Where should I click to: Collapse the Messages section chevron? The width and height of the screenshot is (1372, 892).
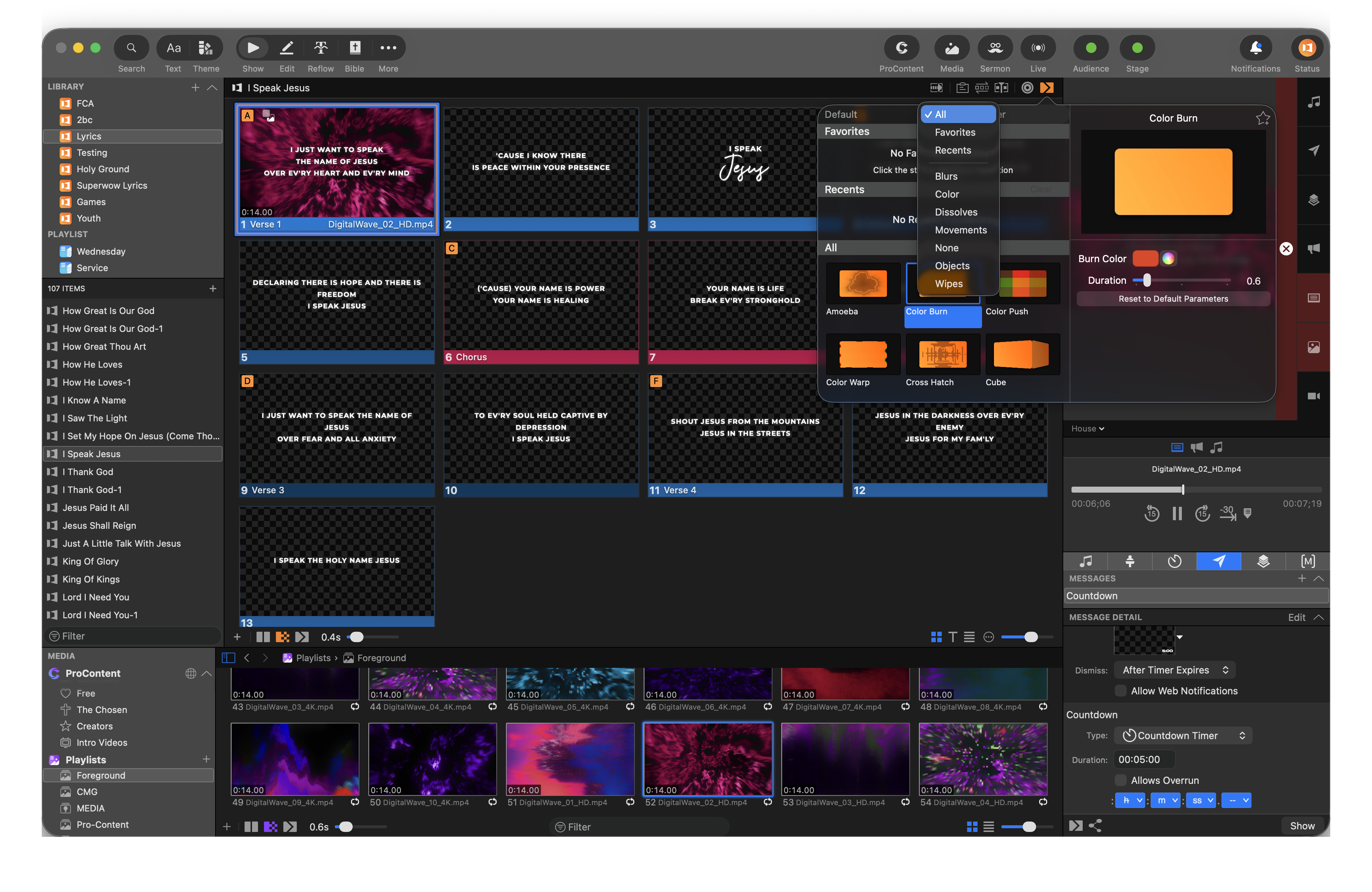click(x=1318, y=578)
